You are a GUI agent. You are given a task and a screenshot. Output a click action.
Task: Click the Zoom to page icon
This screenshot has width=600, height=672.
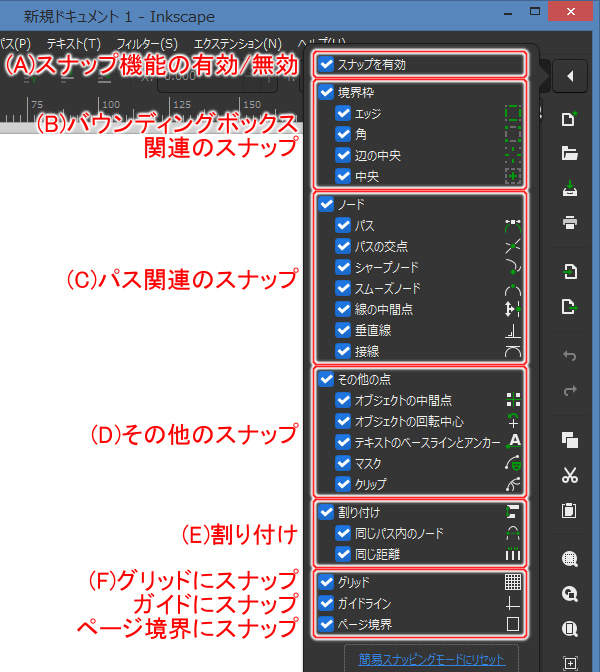click(x=570, y=629)
